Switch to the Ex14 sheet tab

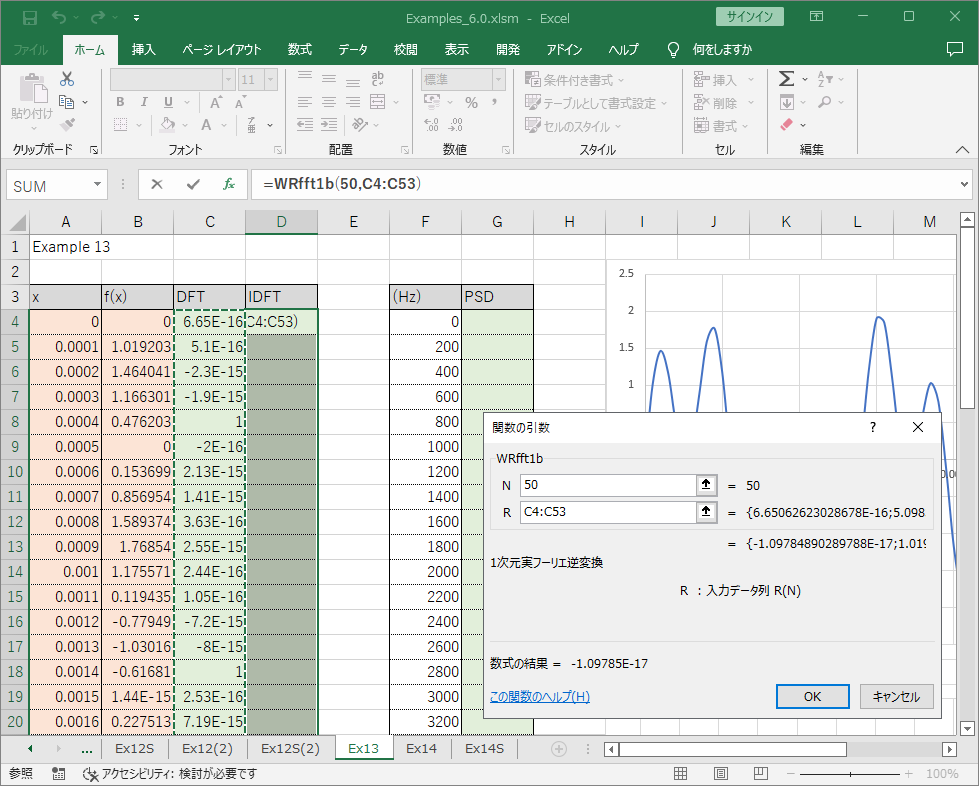[x=422, y=748]
